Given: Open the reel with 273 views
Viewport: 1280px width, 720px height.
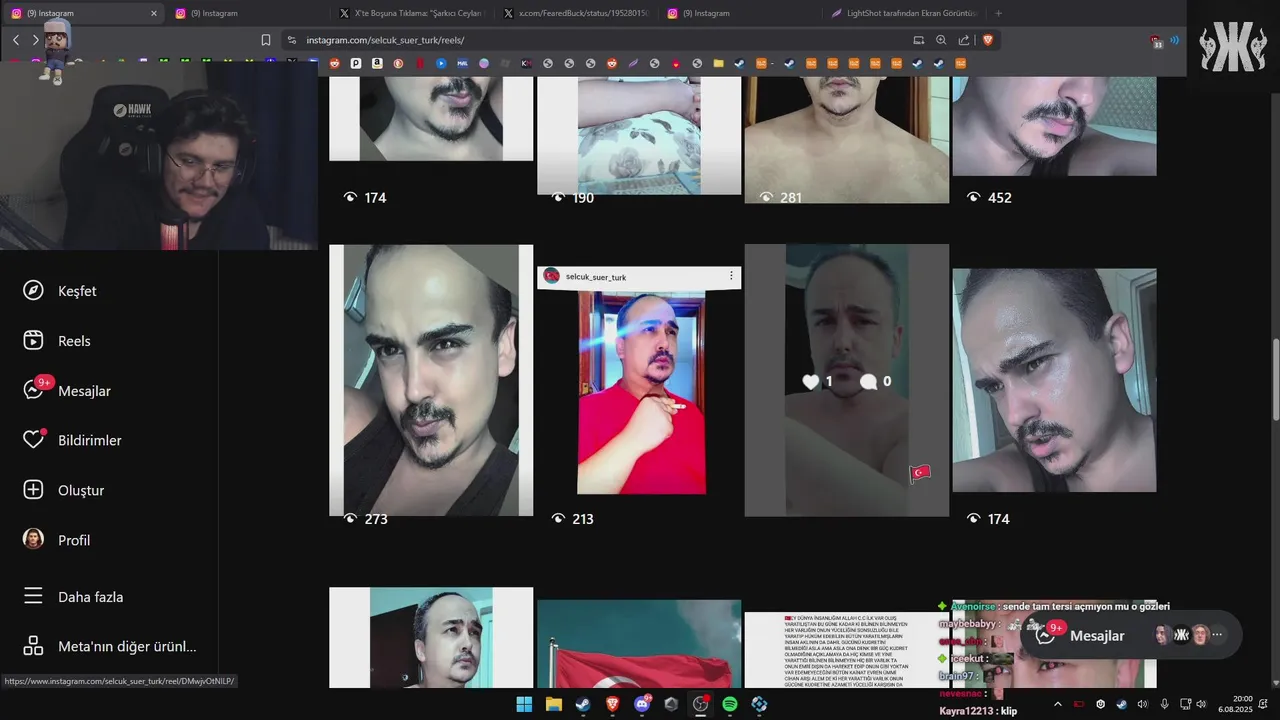Looking at the screenshot, I should [x=431, y=380].
